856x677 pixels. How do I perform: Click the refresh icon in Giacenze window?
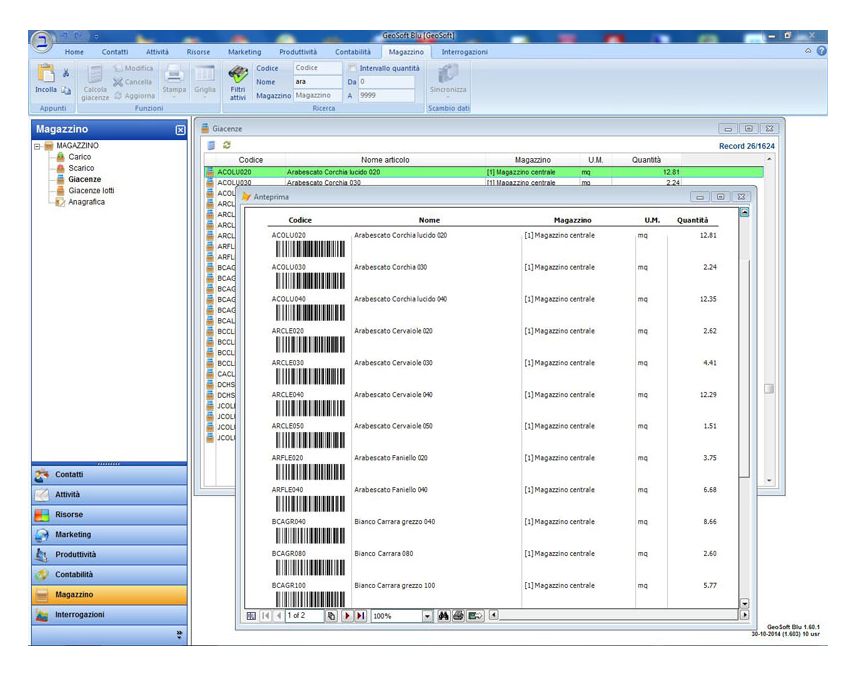click(x=226, y=145)
